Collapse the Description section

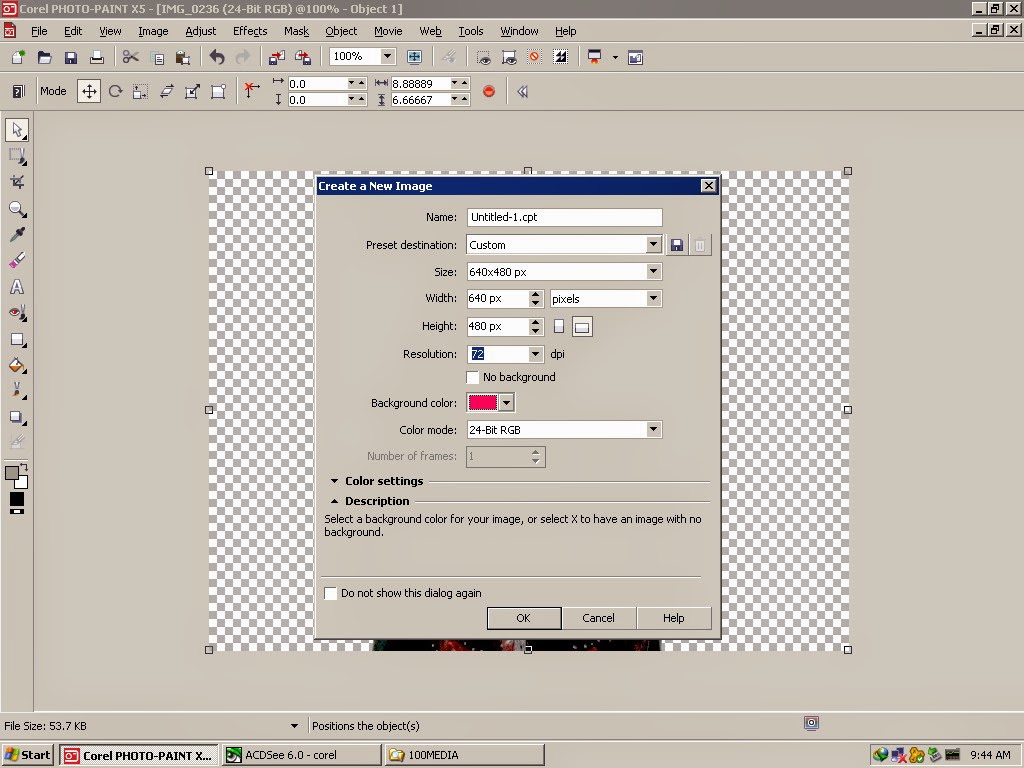point(334,502)
